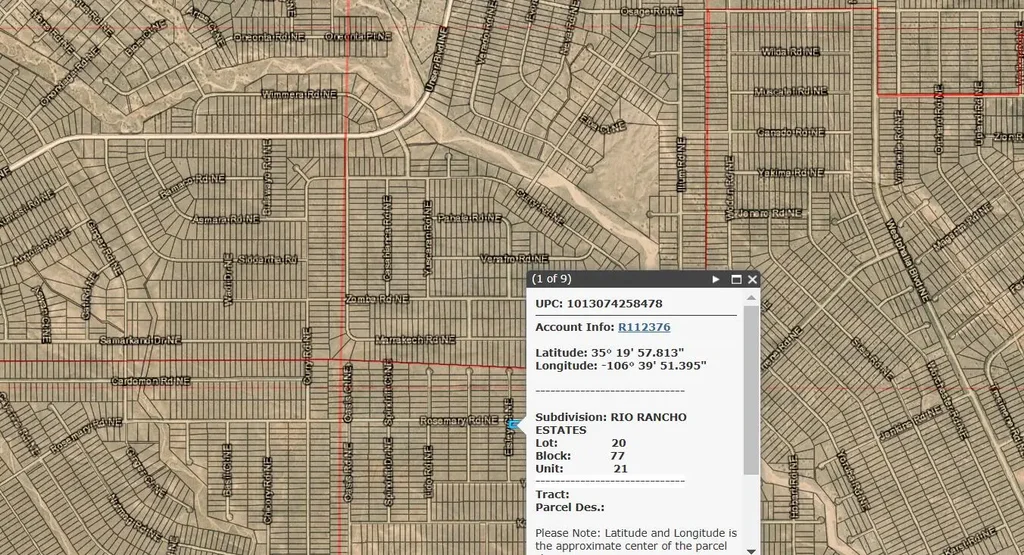This screenshot has height=555, width=1024.
Task: Click the Subdivision Rio Rancho Estates text
Action: (610, 423)
